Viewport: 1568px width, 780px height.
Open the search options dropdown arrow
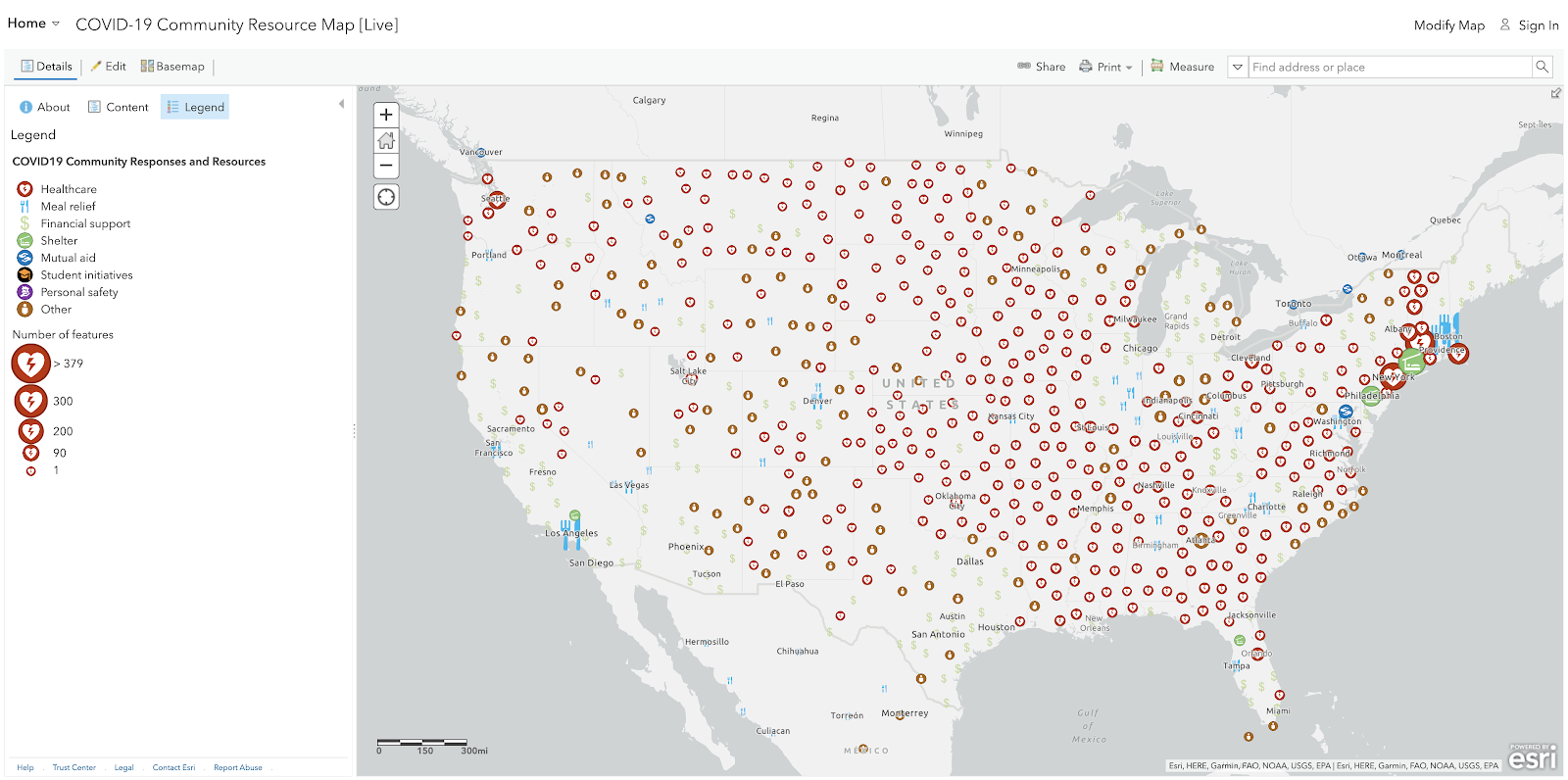point(1238,67)
